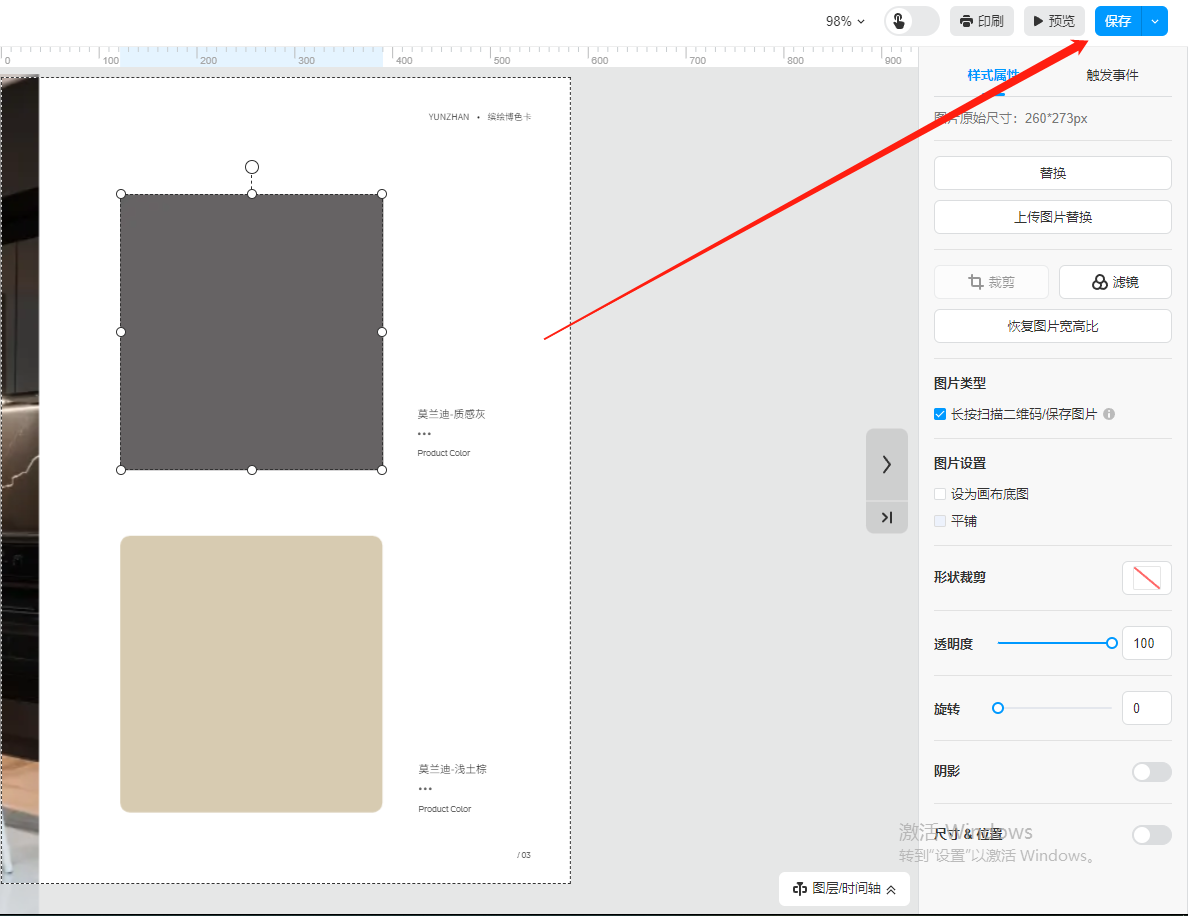Click 上传图片替换 upload button
1188x916 pixels.
point(1052,217)
